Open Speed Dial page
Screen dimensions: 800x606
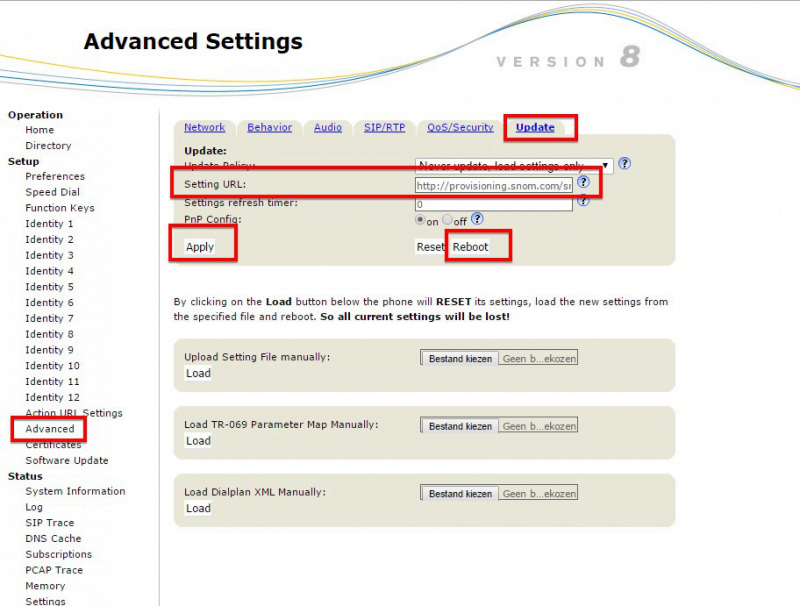click(x=52, y=192)
